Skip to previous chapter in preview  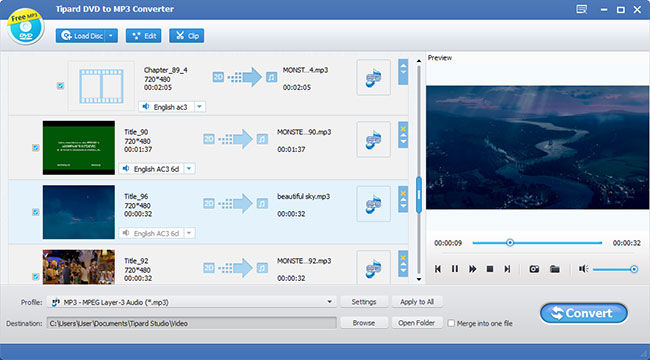(x=438, y=269)
